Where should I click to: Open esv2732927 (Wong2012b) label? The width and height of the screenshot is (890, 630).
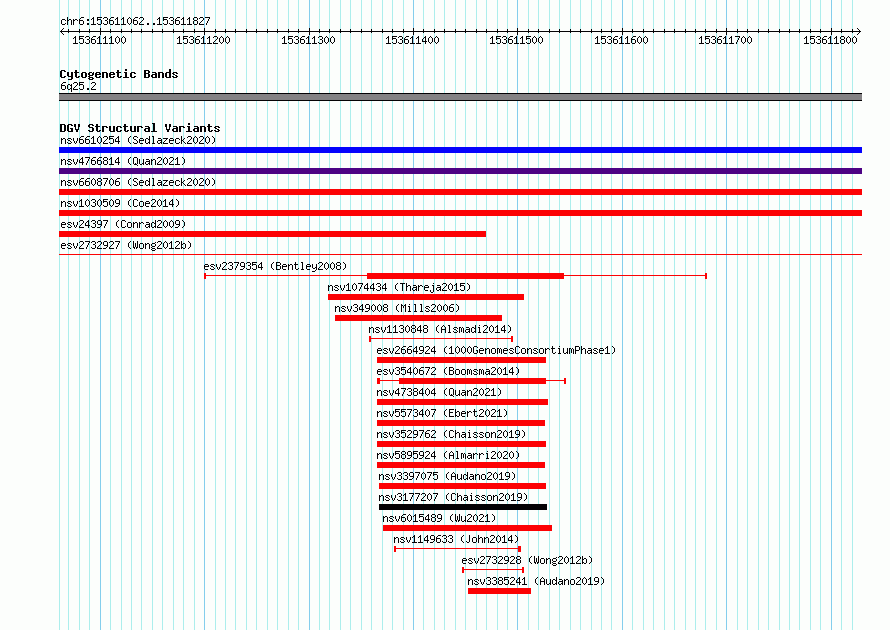tap(126, 245)
